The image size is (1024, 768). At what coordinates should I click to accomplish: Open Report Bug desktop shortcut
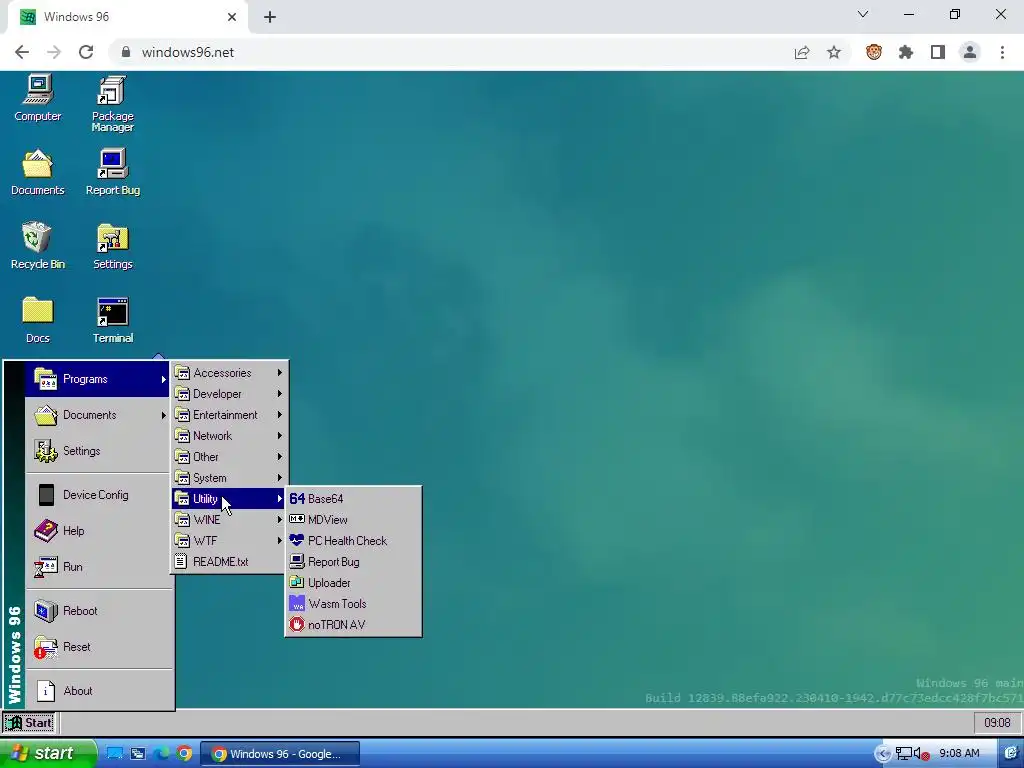pyautogui.click(x=112, y=172)
